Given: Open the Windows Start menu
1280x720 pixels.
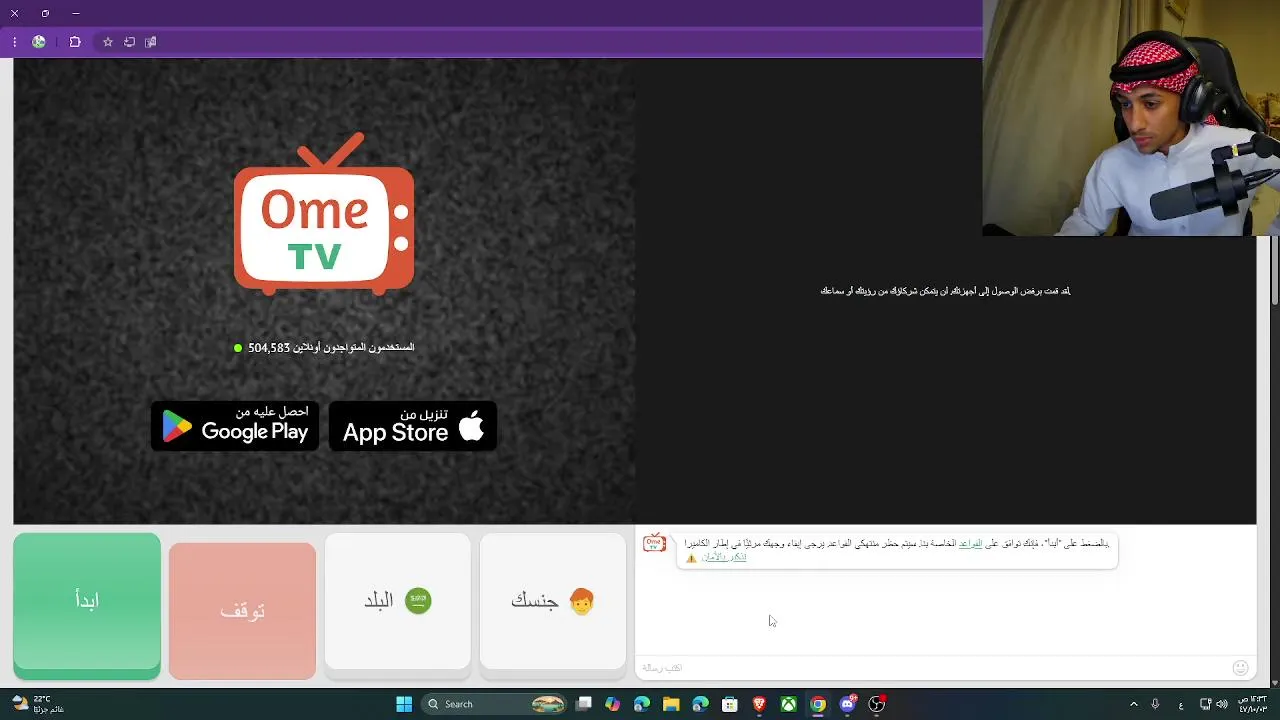Looking at the screenshot, I should 404,704.
